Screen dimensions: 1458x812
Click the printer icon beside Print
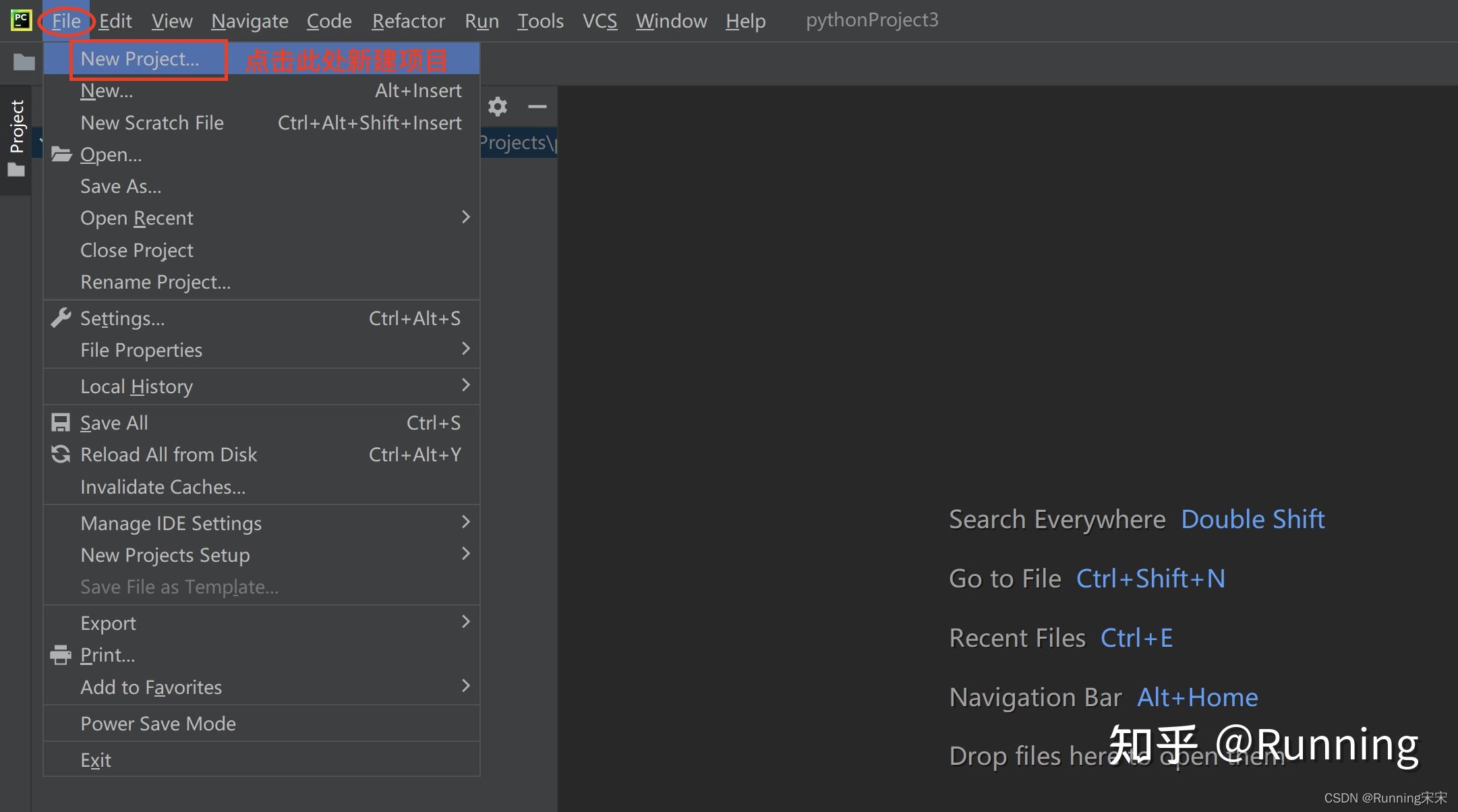point(61,654)
